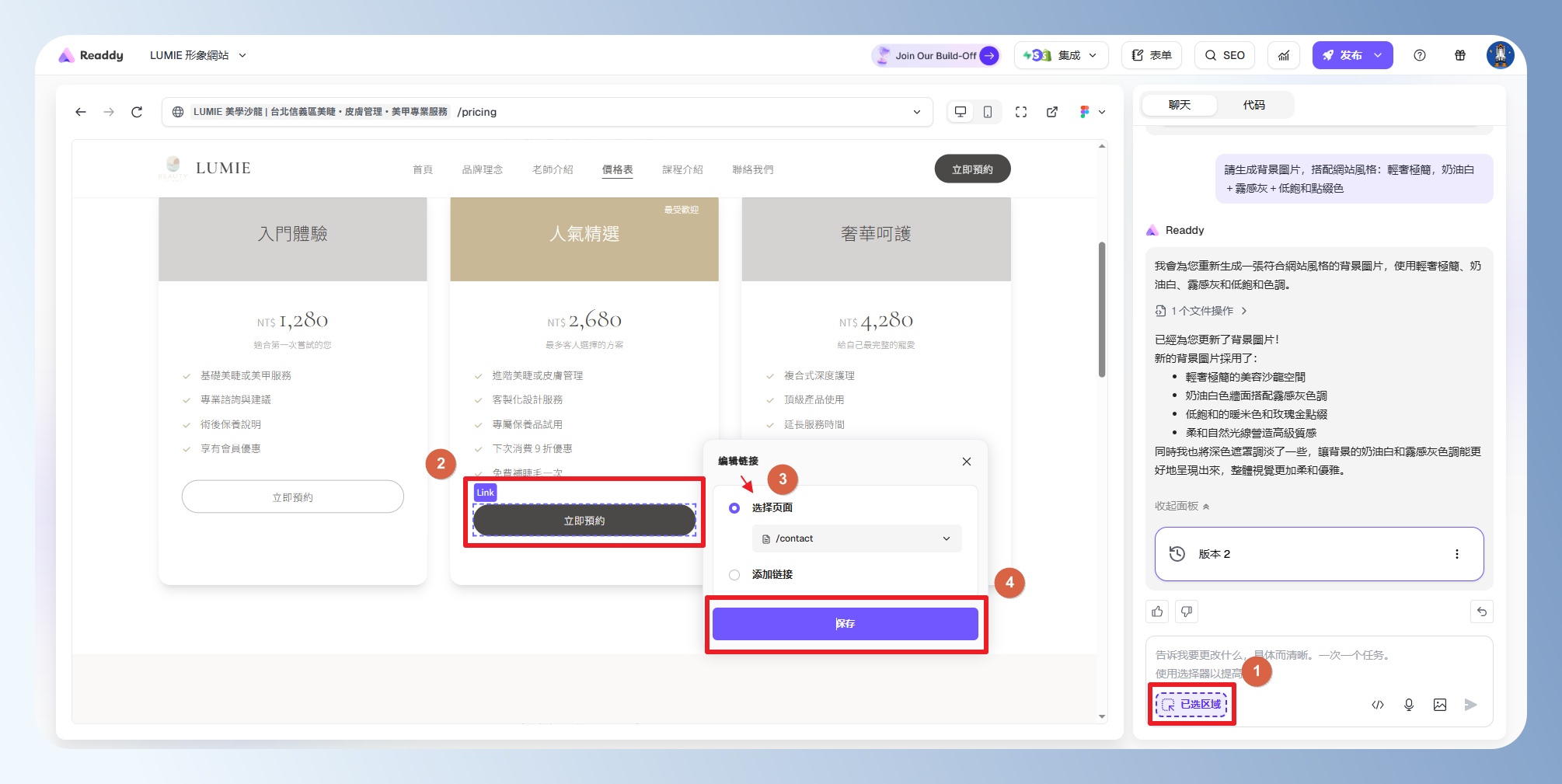Open the analytics chart icon
Viewport: 1562px width, 784px height.
click(x=1284, y=55)
